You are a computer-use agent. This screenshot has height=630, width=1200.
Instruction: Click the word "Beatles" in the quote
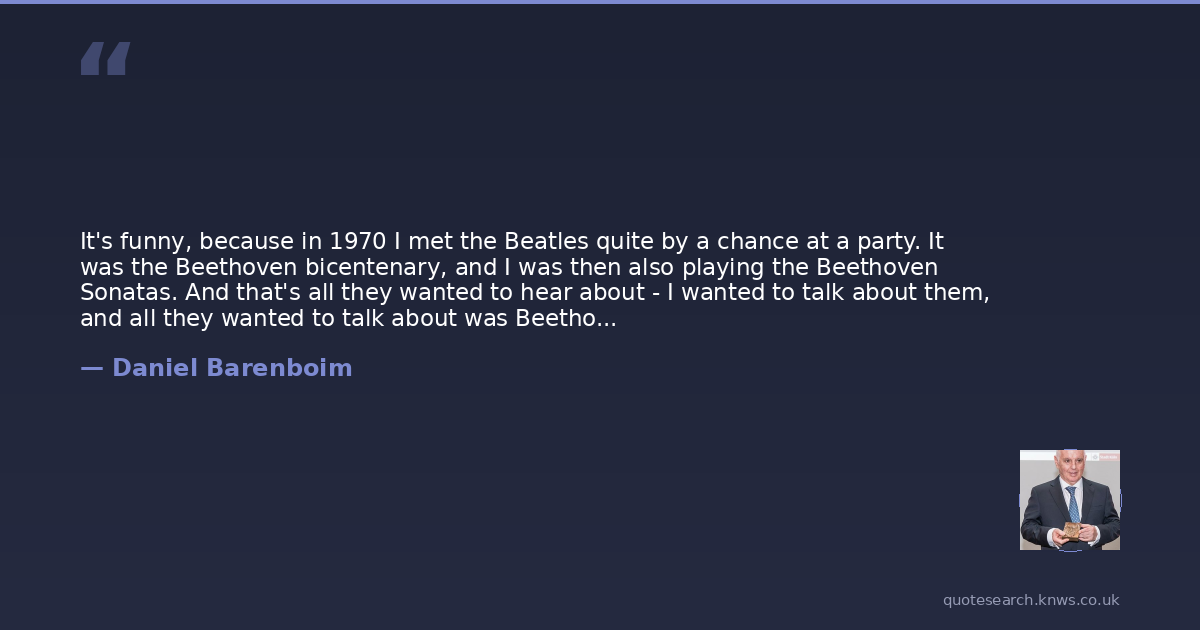[x=546, y=242]
